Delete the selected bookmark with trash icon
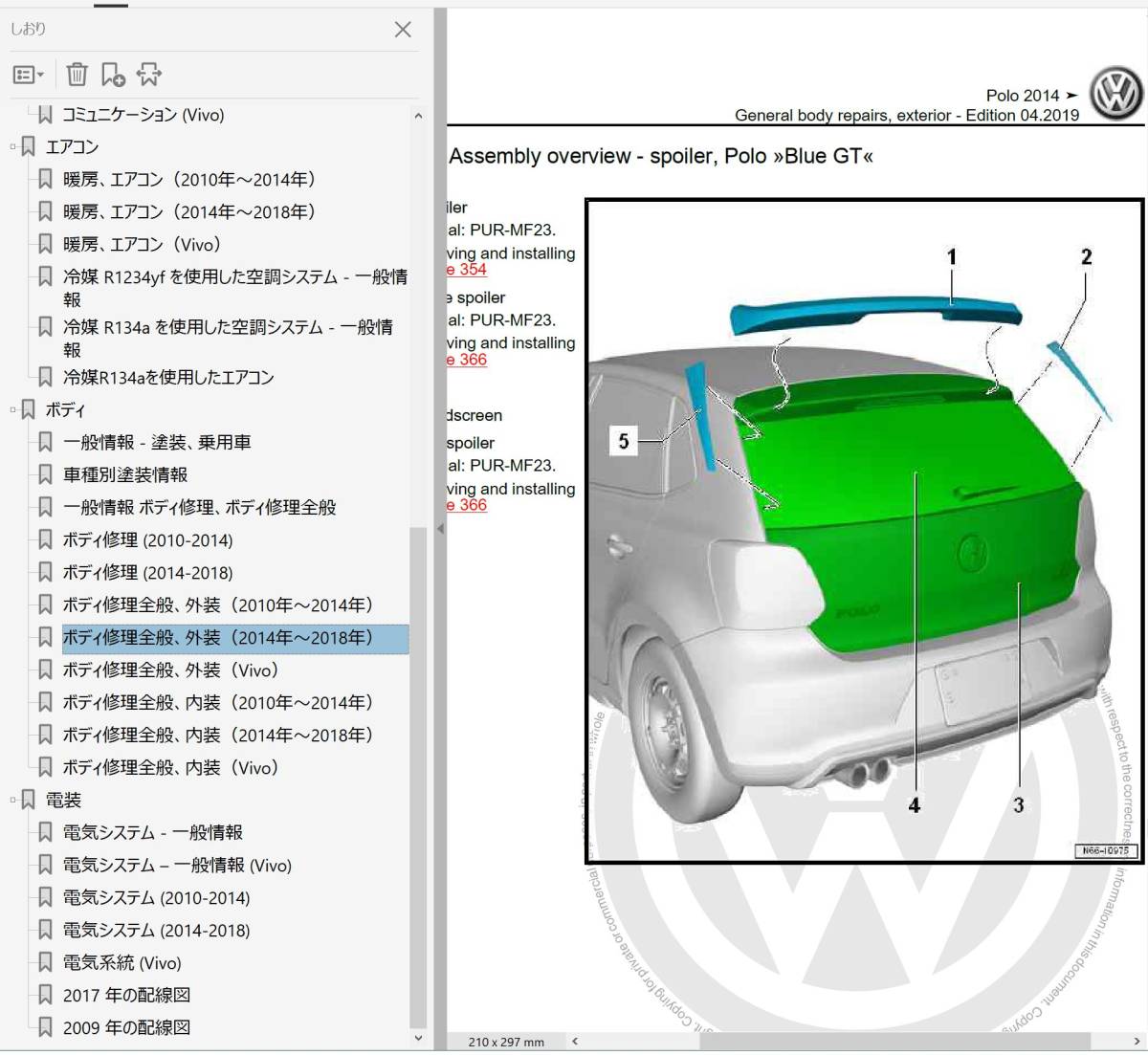 77,75
